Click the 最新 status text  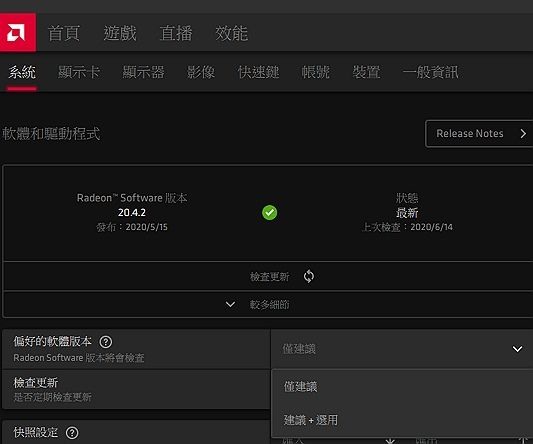click(x=407, y=213)
